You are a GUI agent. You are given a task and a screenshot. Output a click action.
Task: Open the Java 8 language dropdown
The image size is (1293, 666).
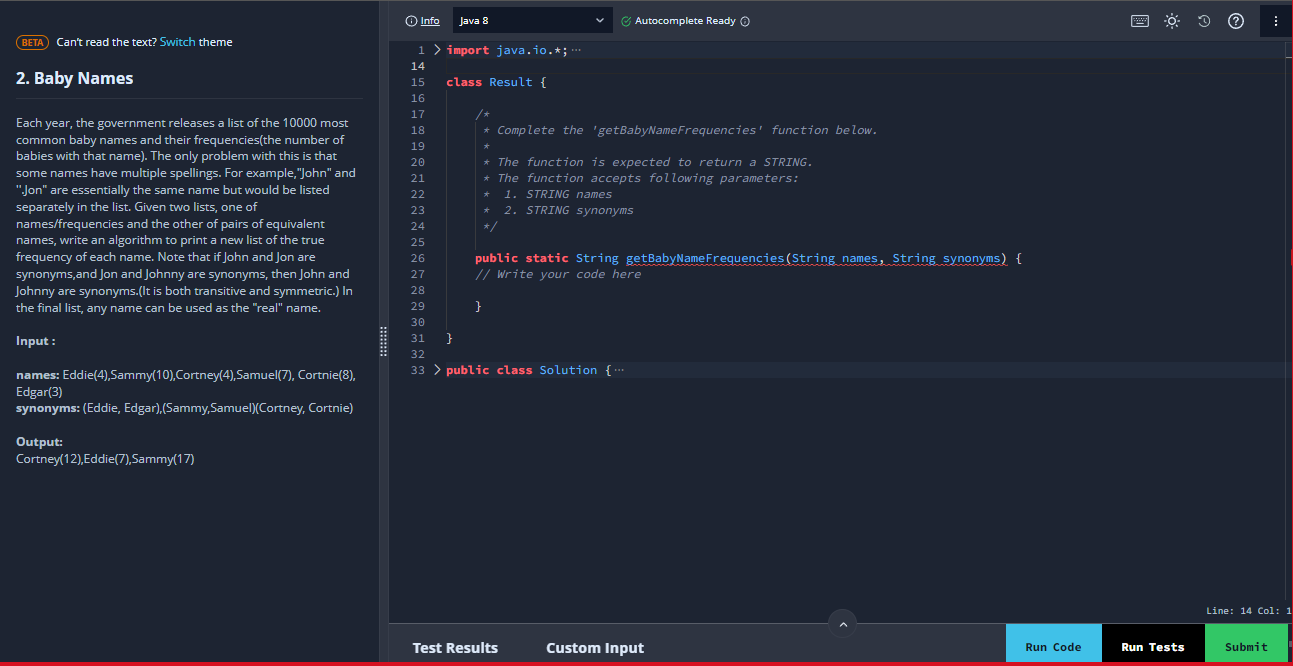[x=532, y=20]
